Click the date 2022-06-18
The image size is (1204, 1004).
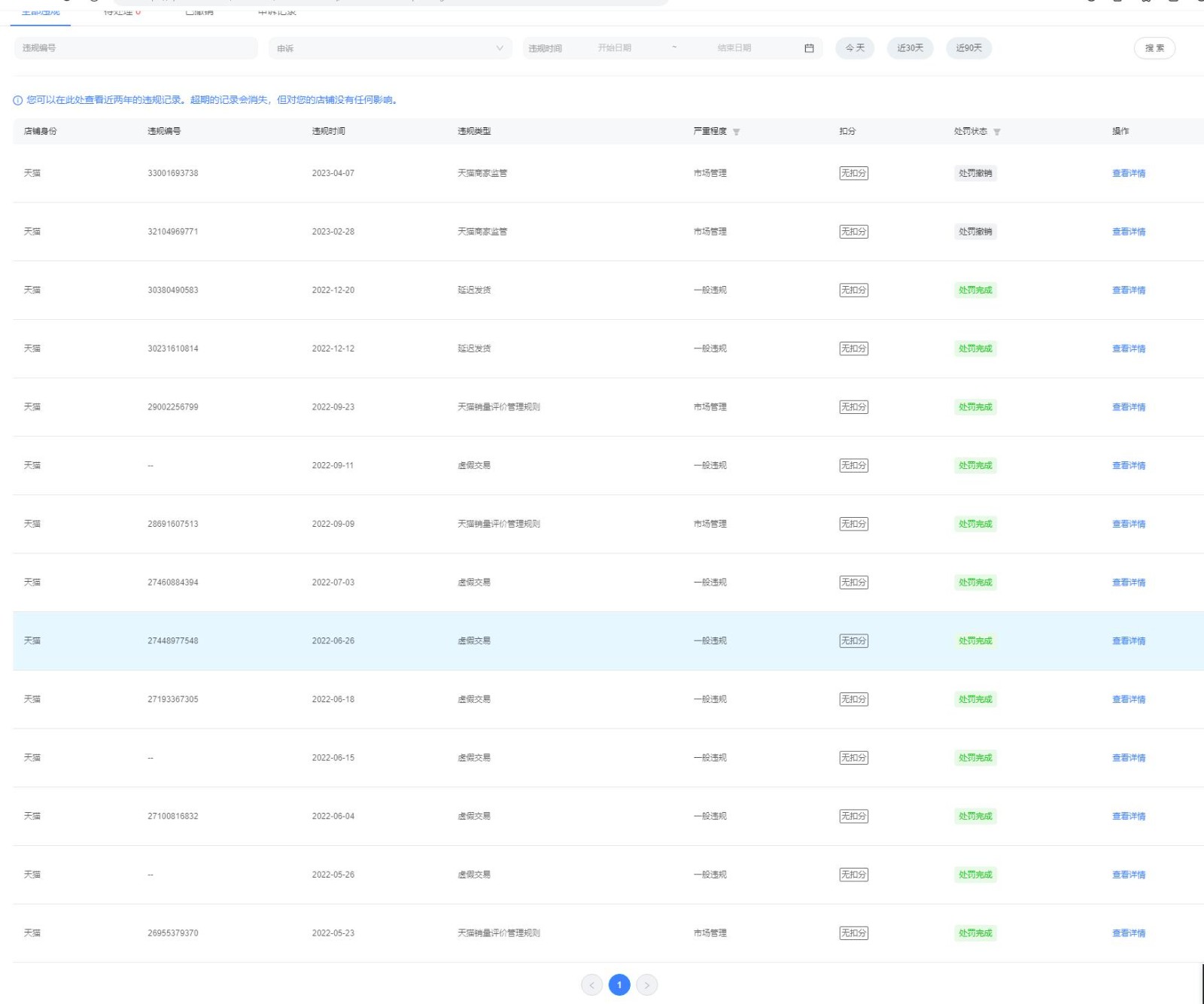333,699
